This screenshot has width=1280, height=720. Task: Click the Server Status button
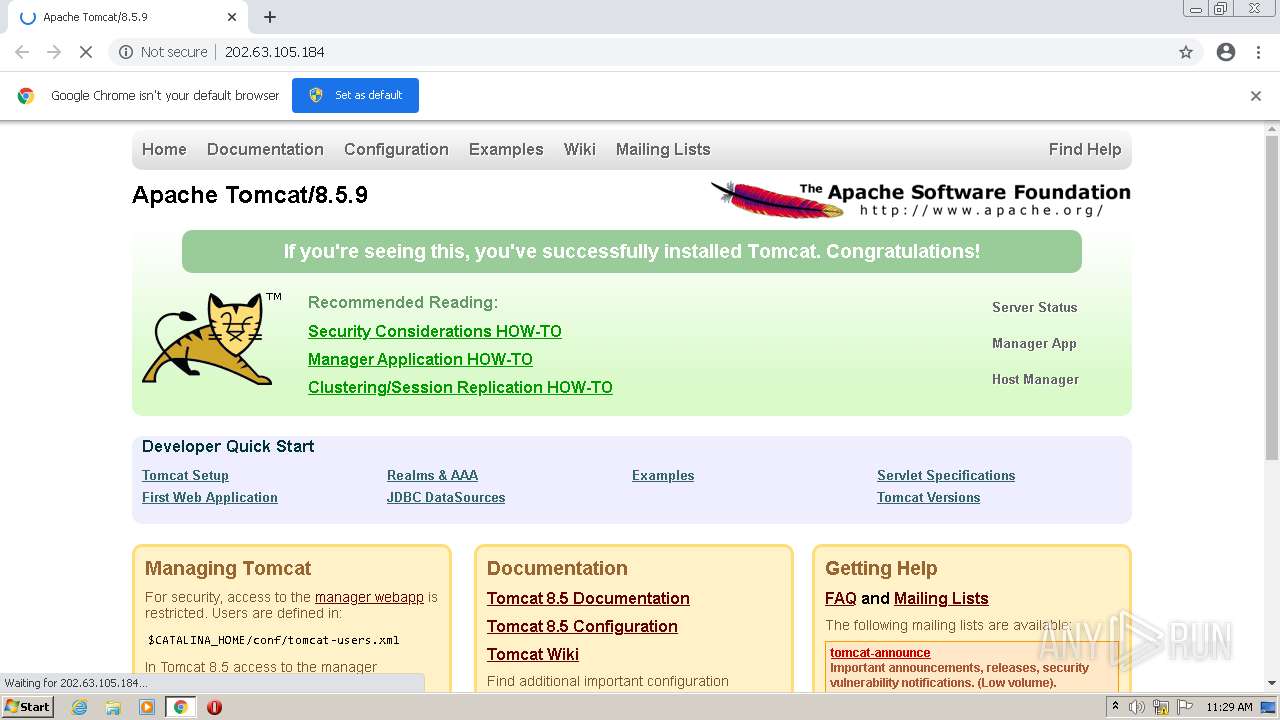[x=1035, y=307]
